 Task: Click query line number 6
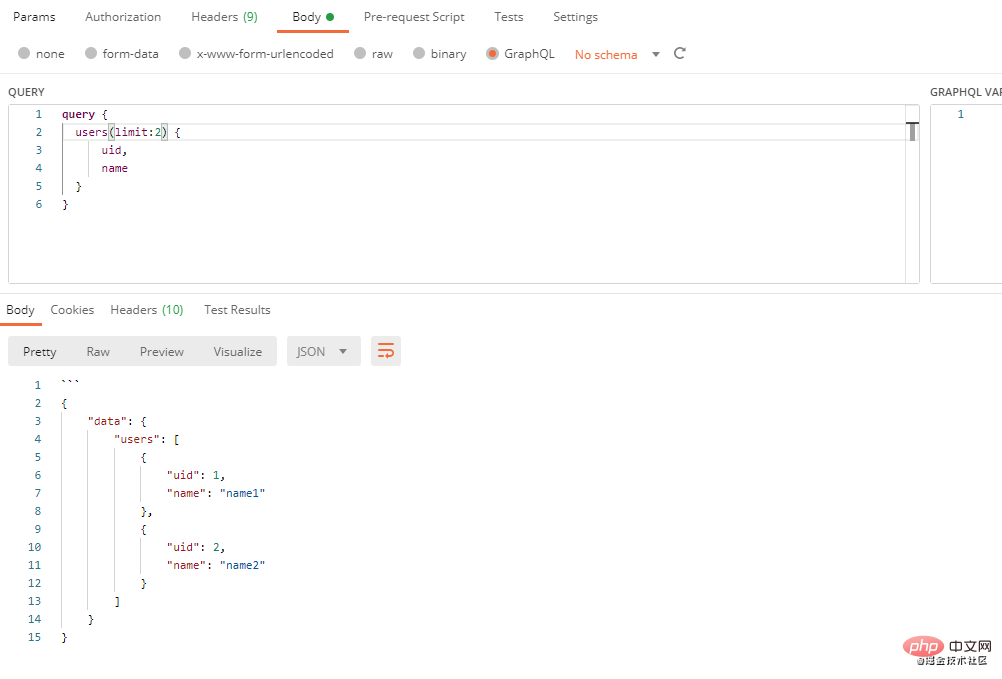39,204
